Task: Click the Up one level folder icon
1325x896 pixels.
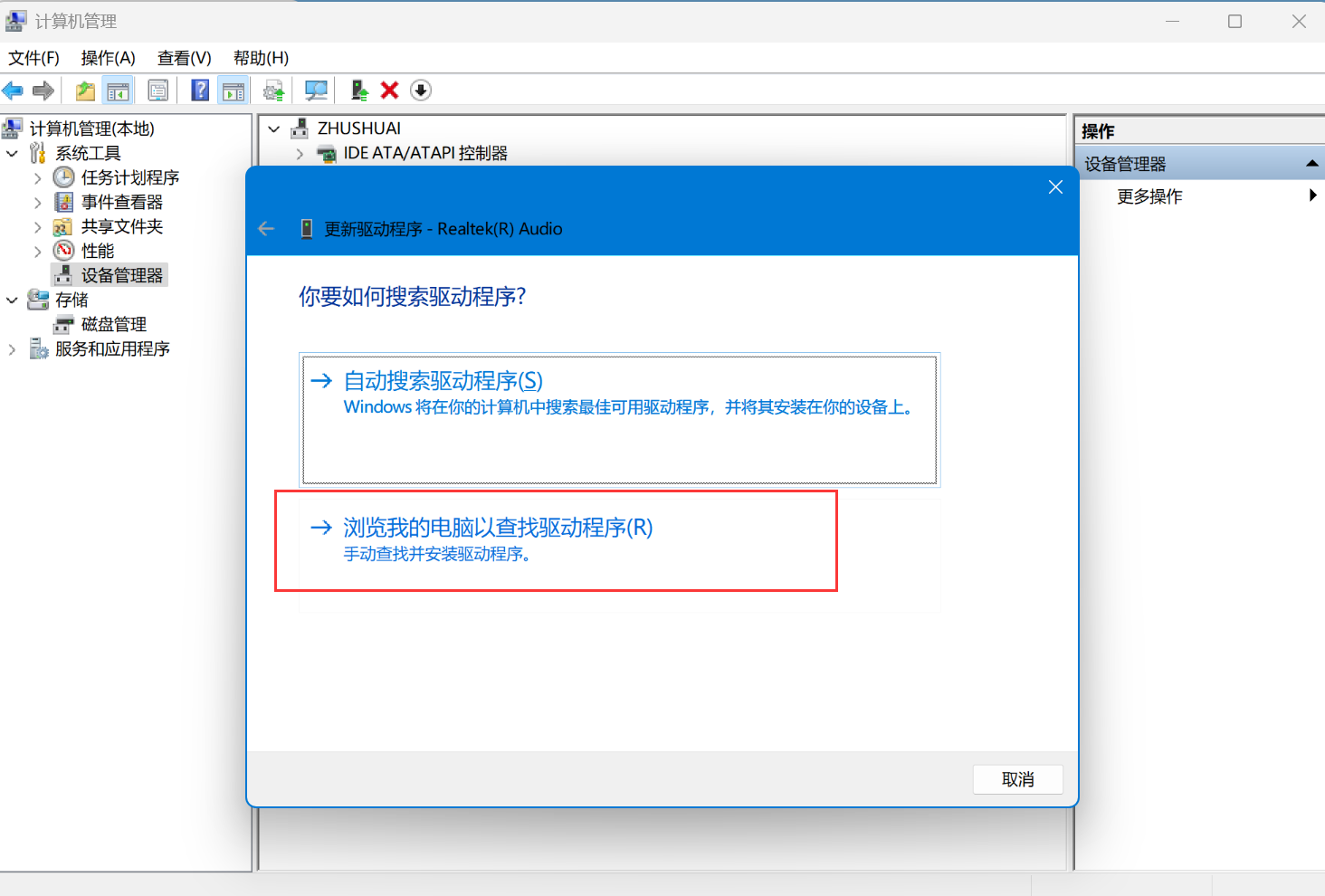Action: pos(85,91)
